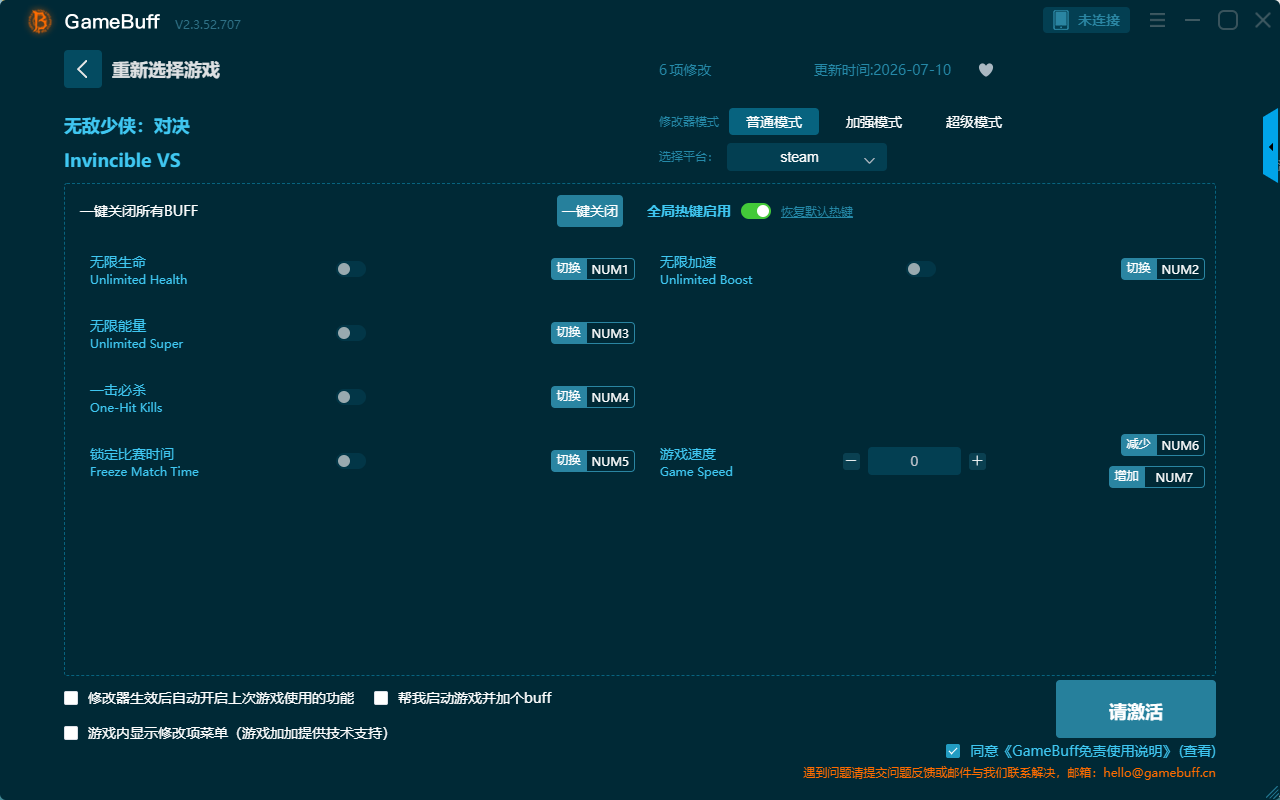The image size is (1280, 800).
Task: Click the 查看 disclaimer view link
Action: [x=1197, y=751]
